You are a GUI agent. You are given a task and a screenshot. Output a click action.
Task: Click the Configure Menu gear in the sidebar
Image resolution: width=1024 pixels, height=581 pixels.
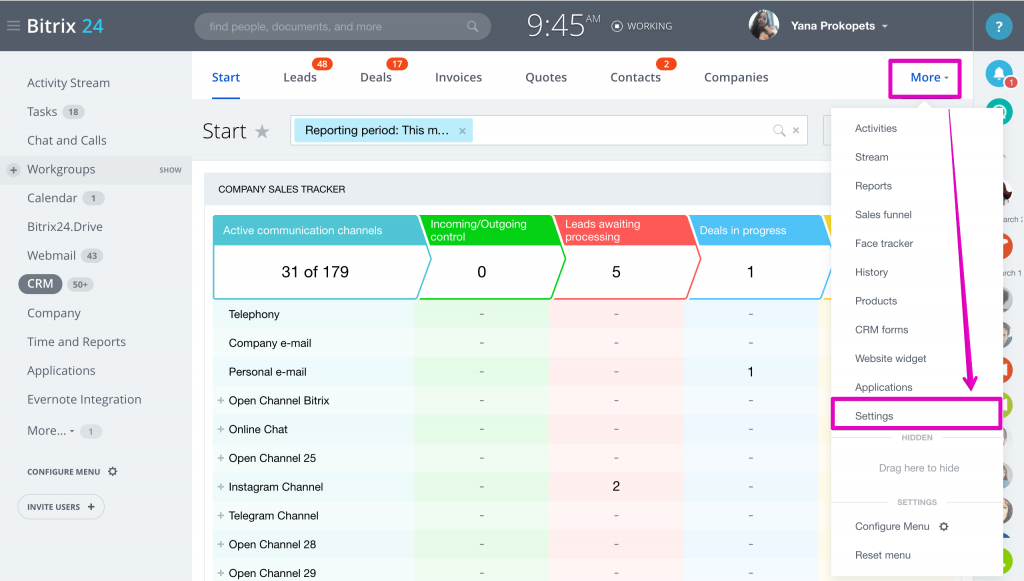[x=112, y=471]
